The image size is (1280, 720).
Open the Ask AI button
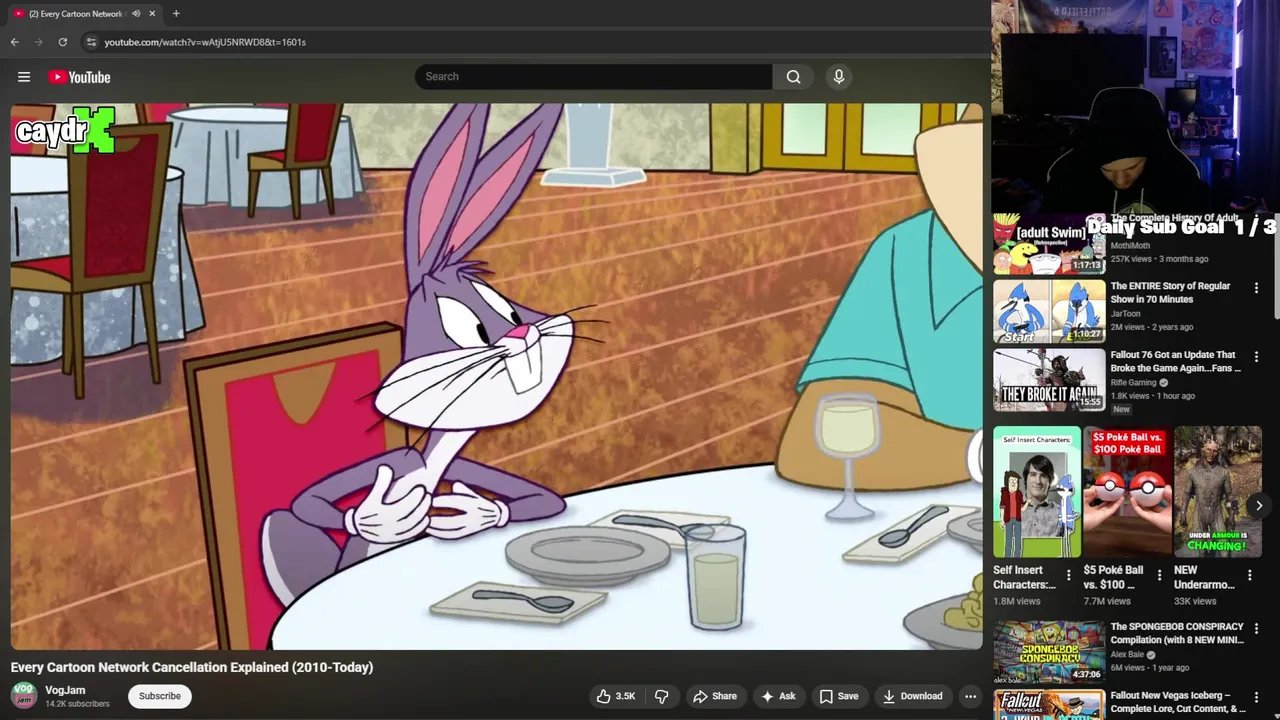tap(778, 696)
